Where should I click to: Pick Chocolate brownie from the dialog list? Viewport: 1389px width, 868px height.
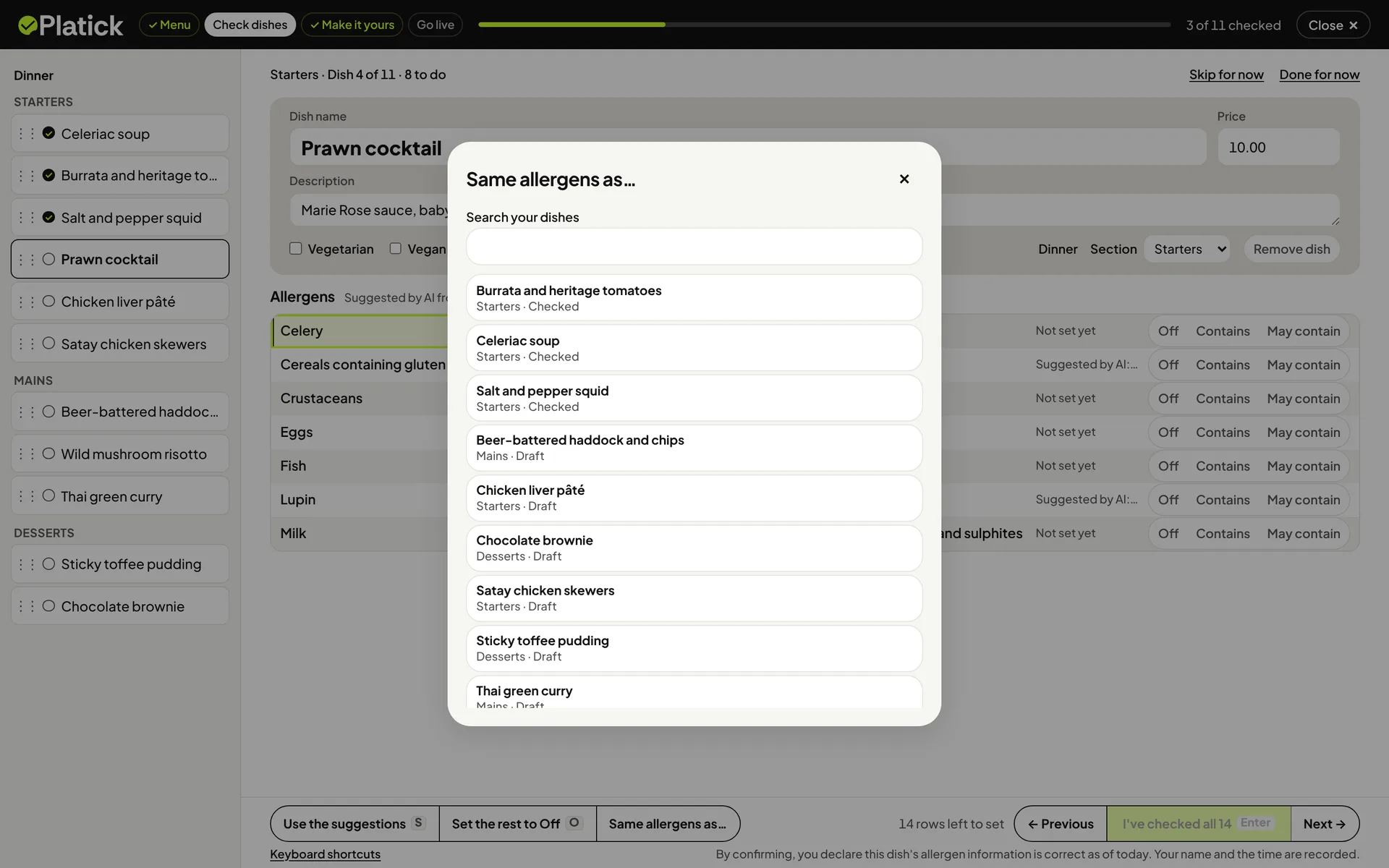pos(694,548)
